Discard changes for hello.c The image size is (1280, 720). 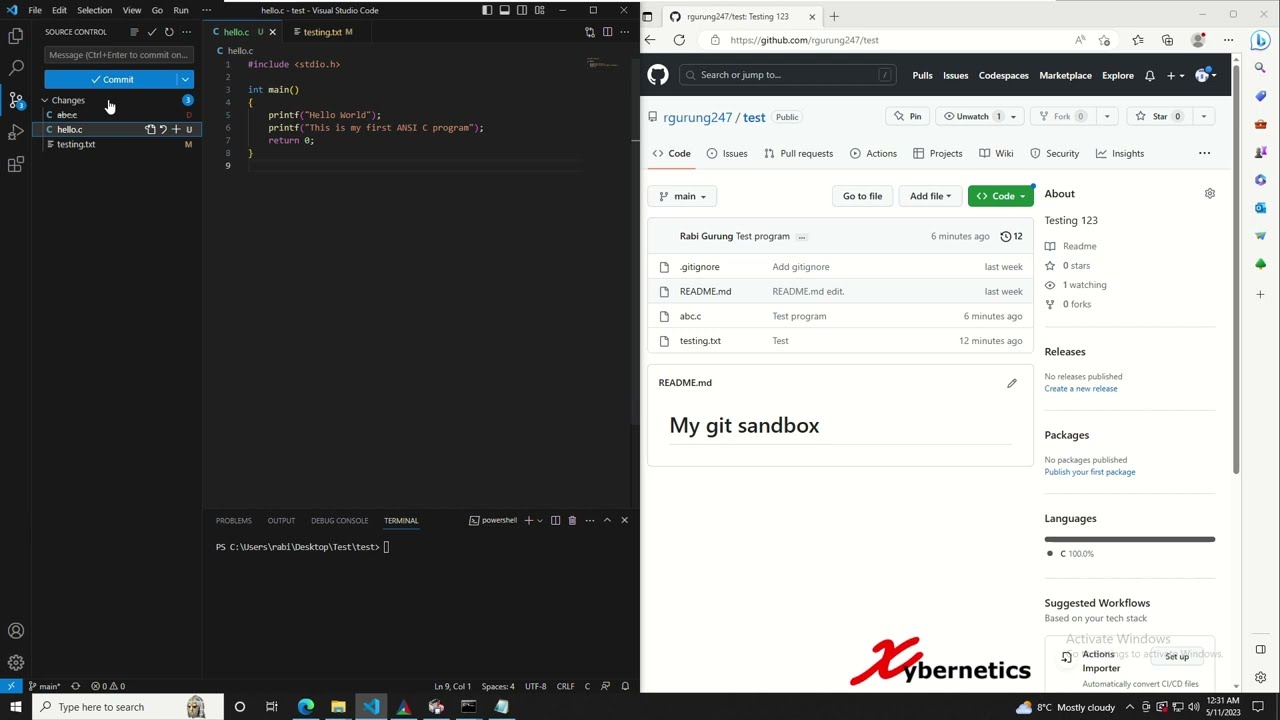pos(163,129)
